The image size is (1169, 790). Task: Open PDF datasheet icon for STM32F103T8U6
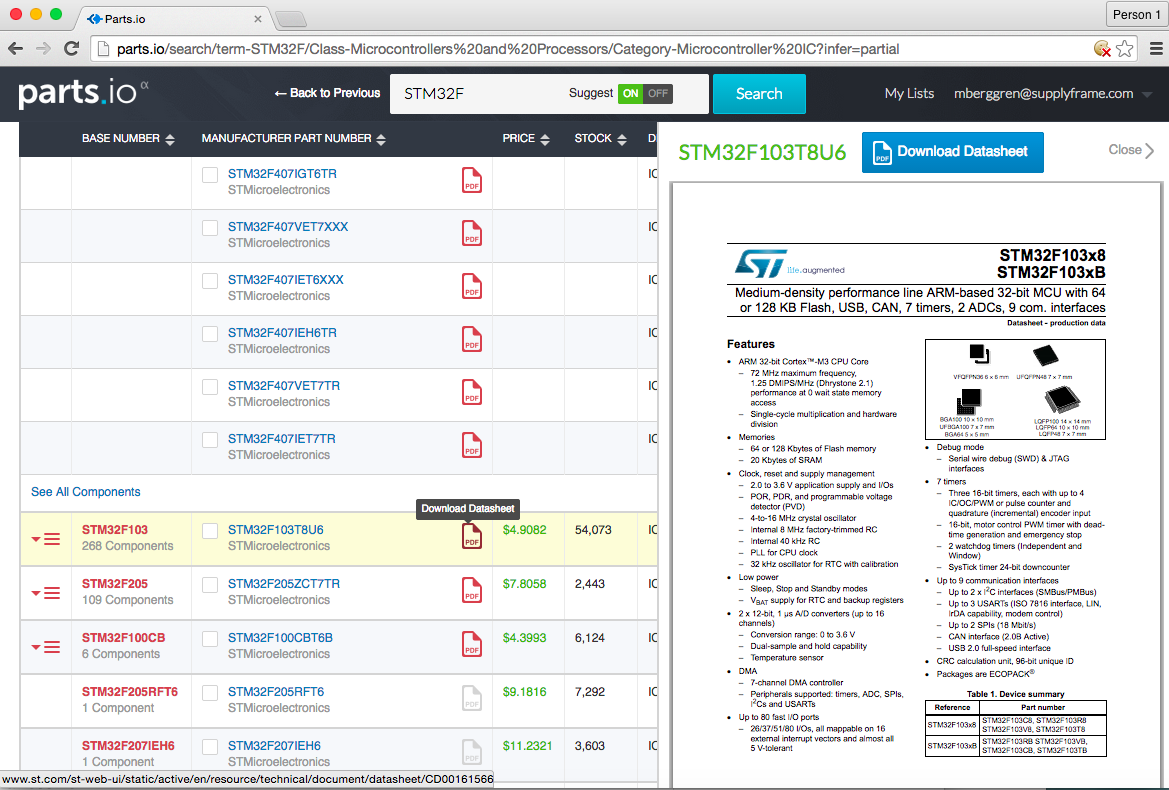click(x=472, y=536)
